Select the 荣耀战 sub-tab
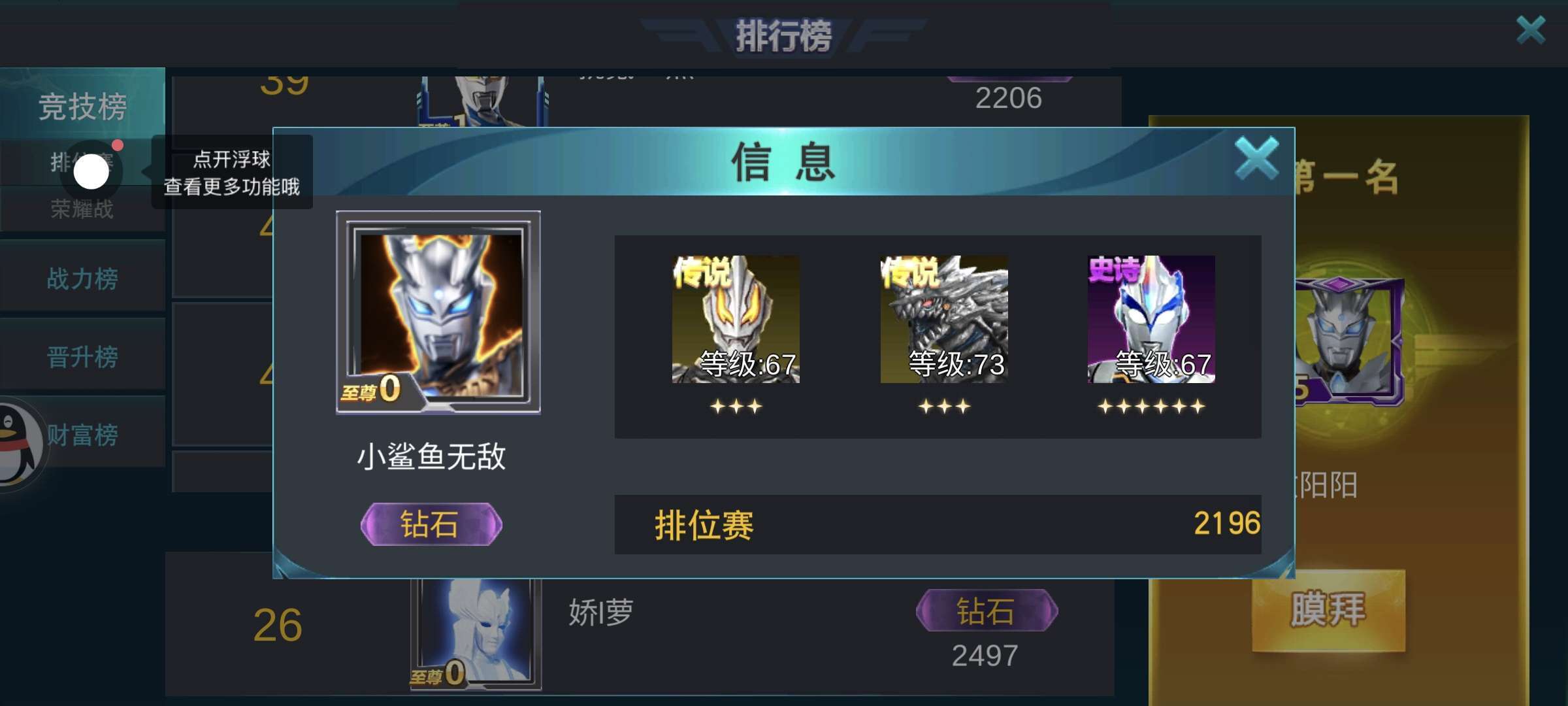1568x706 pixels. [82, 209]
